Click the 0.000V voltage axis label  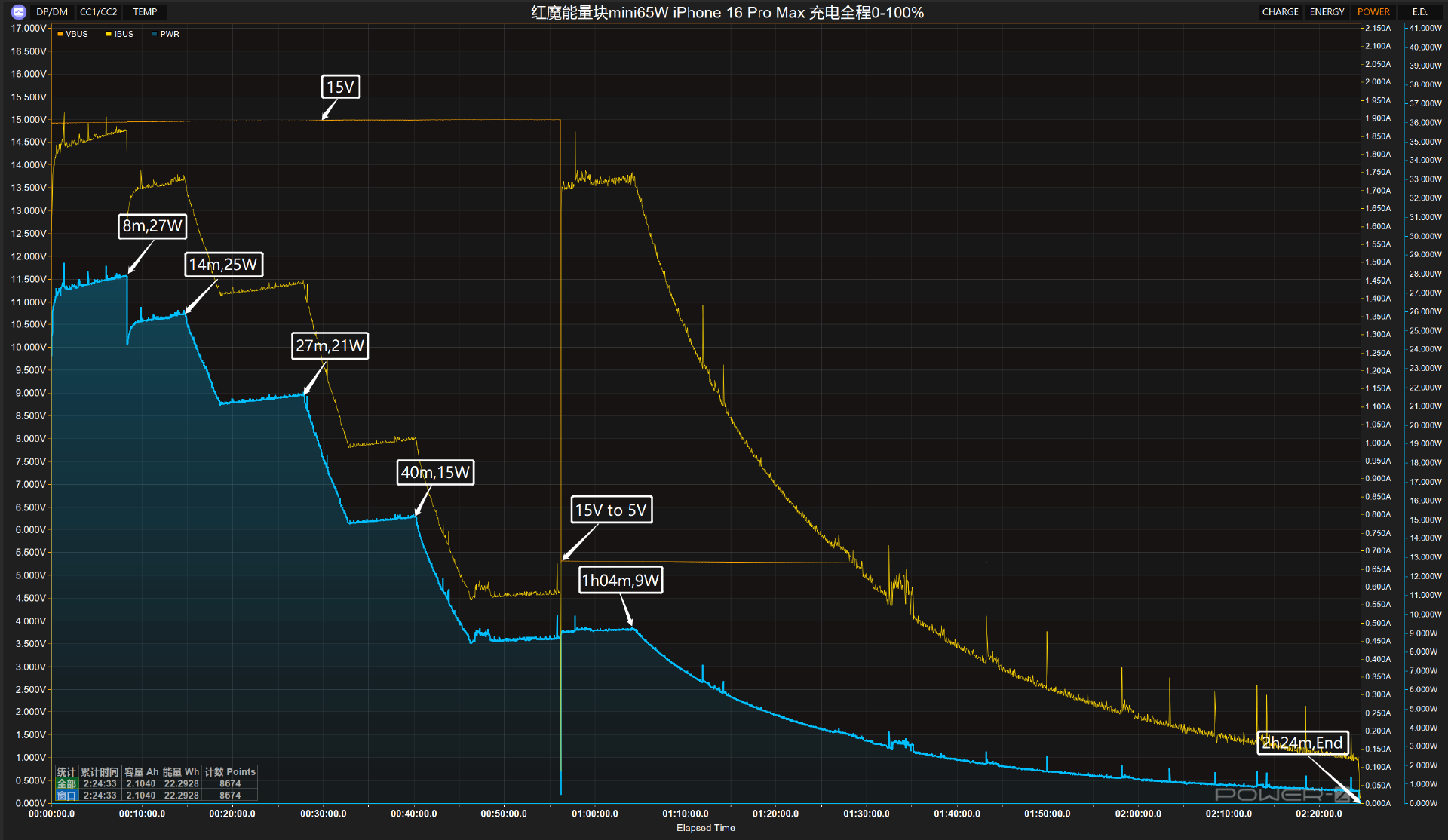click(x=31, y=803)
